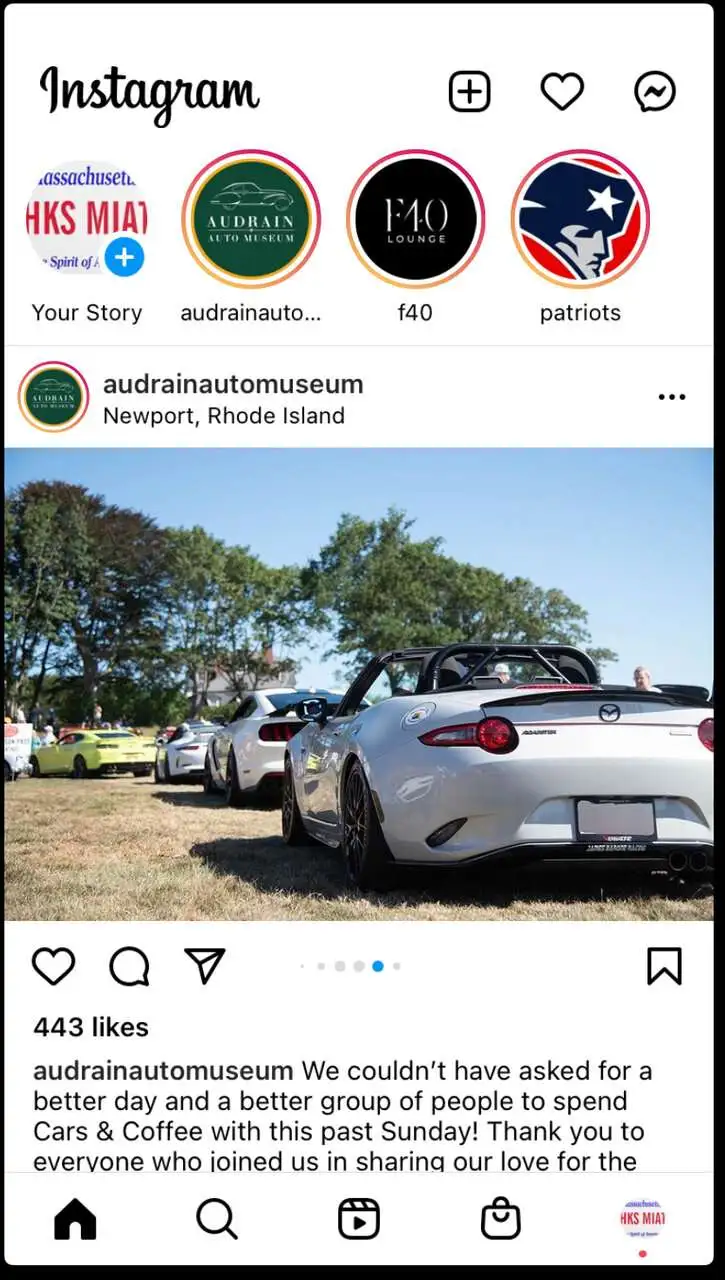Open profile tab in bottom bar
This screenshot has height=1280, width=725.
click(x=643, y=1219)
